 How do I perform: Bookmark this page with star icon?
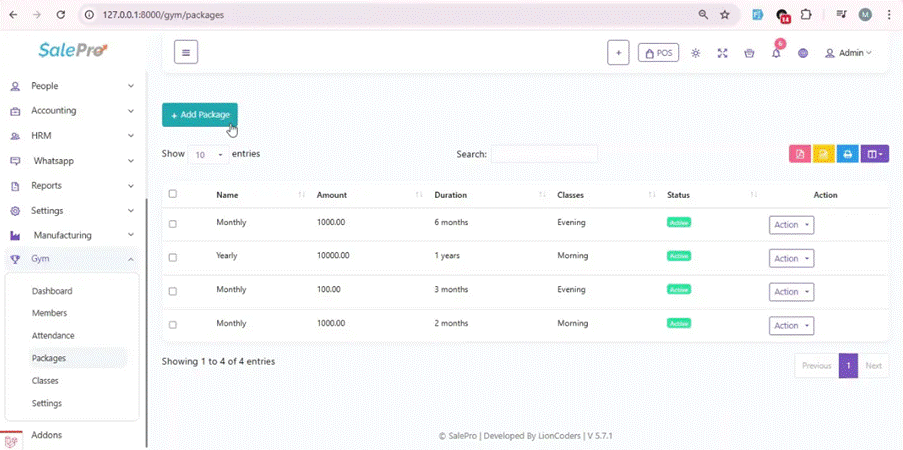point(725,15)
